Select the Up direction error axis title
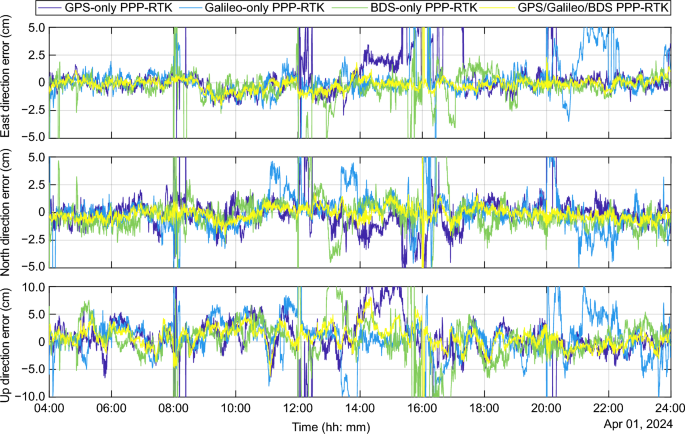 6,345
